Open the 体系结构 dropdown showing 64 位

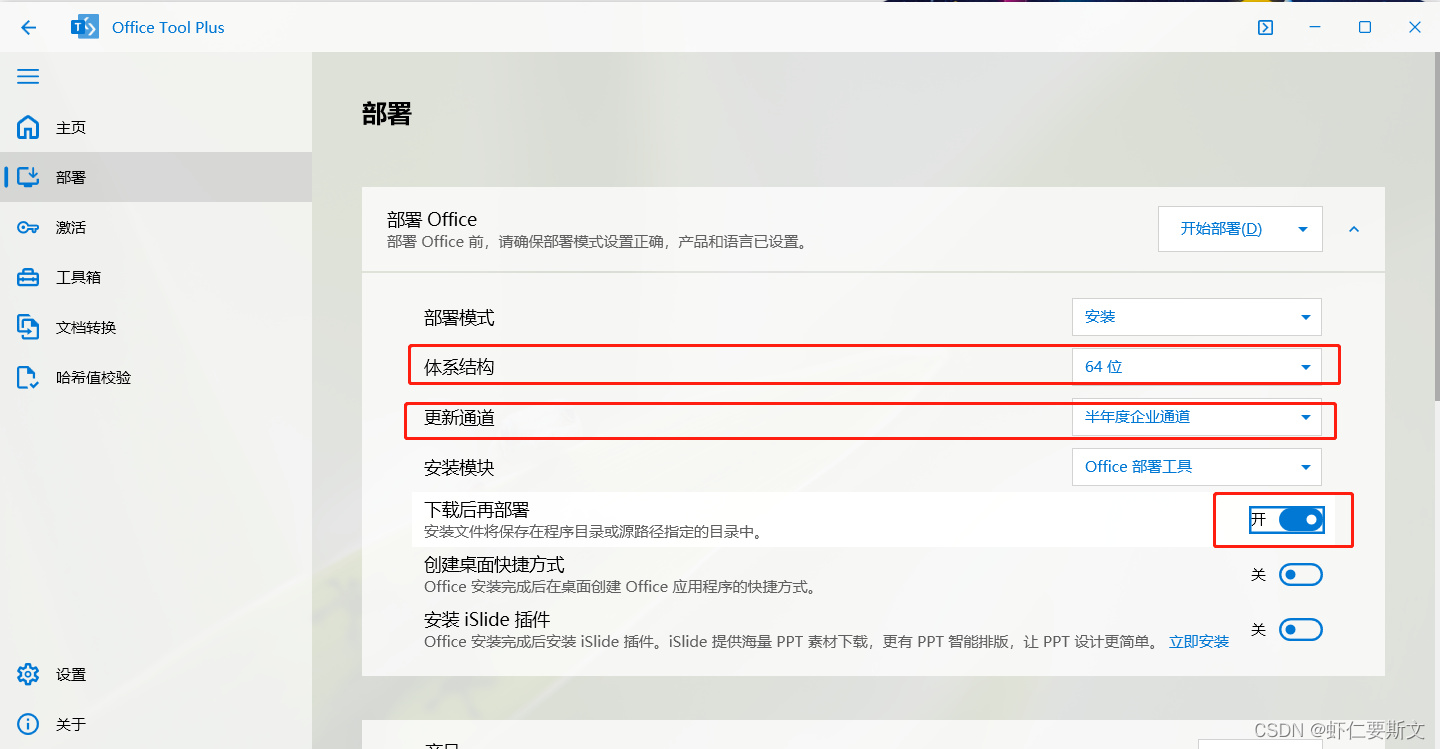tap(1196, 366)
